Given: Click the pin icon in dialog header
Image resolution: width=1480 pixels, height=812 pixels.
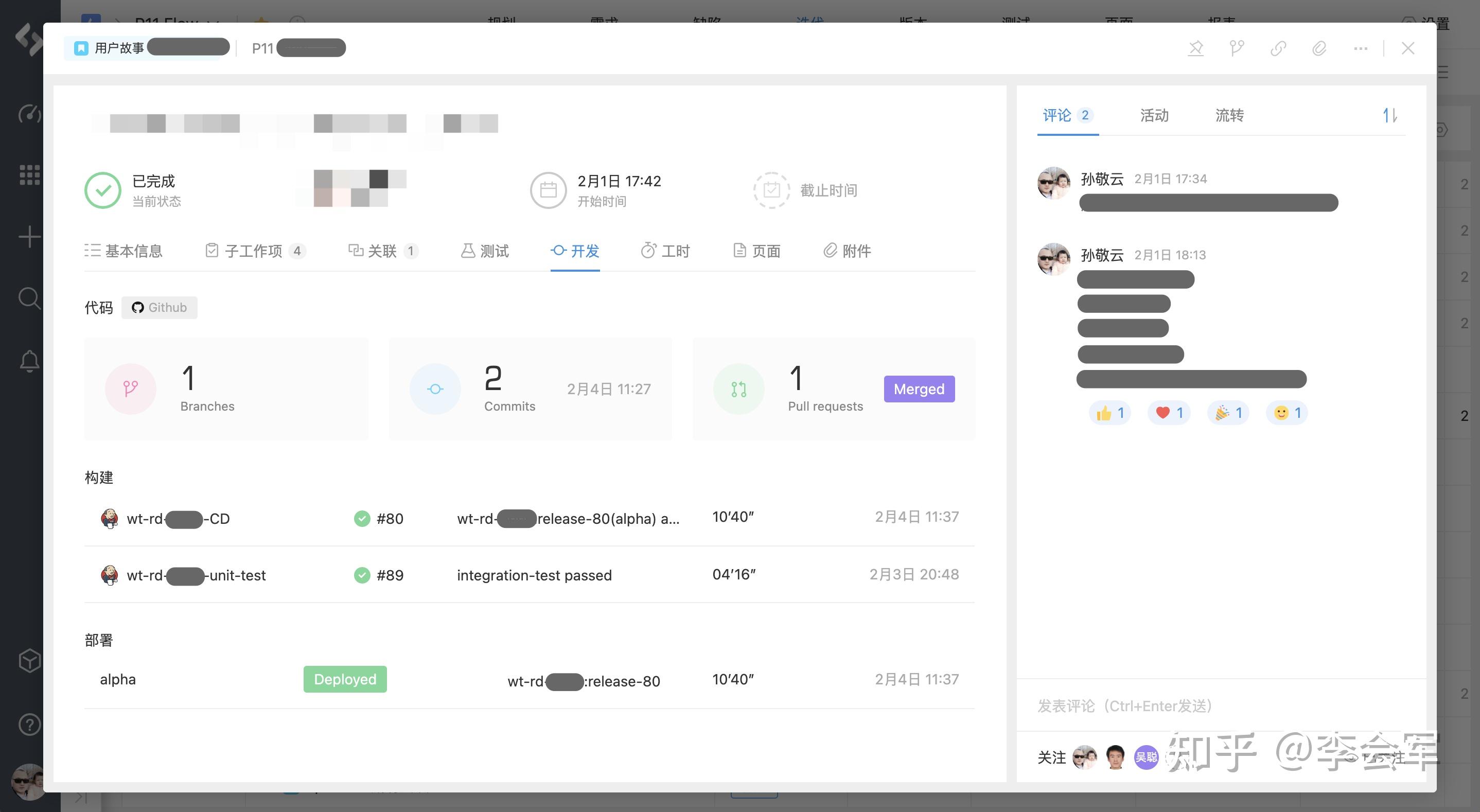Looking at the screenshot, I should (x=1195, y=48).
